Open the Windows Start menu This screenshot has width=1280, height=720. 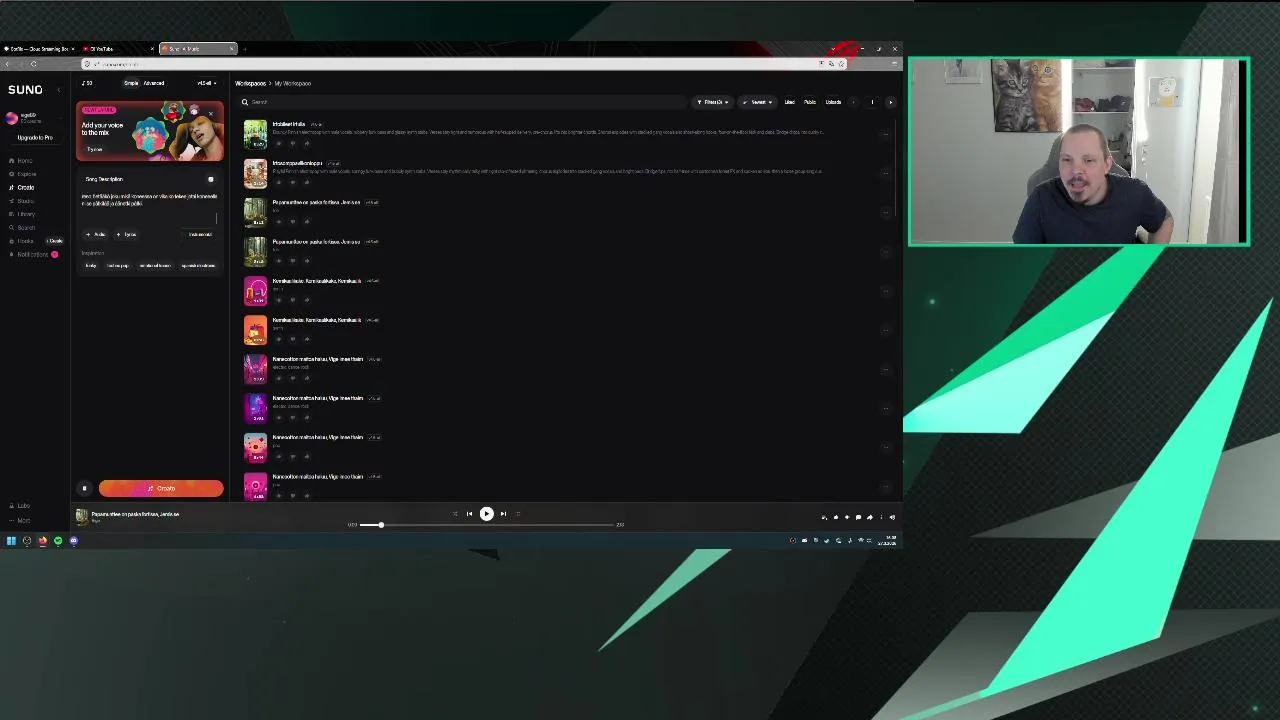click(x=11, y=541)
